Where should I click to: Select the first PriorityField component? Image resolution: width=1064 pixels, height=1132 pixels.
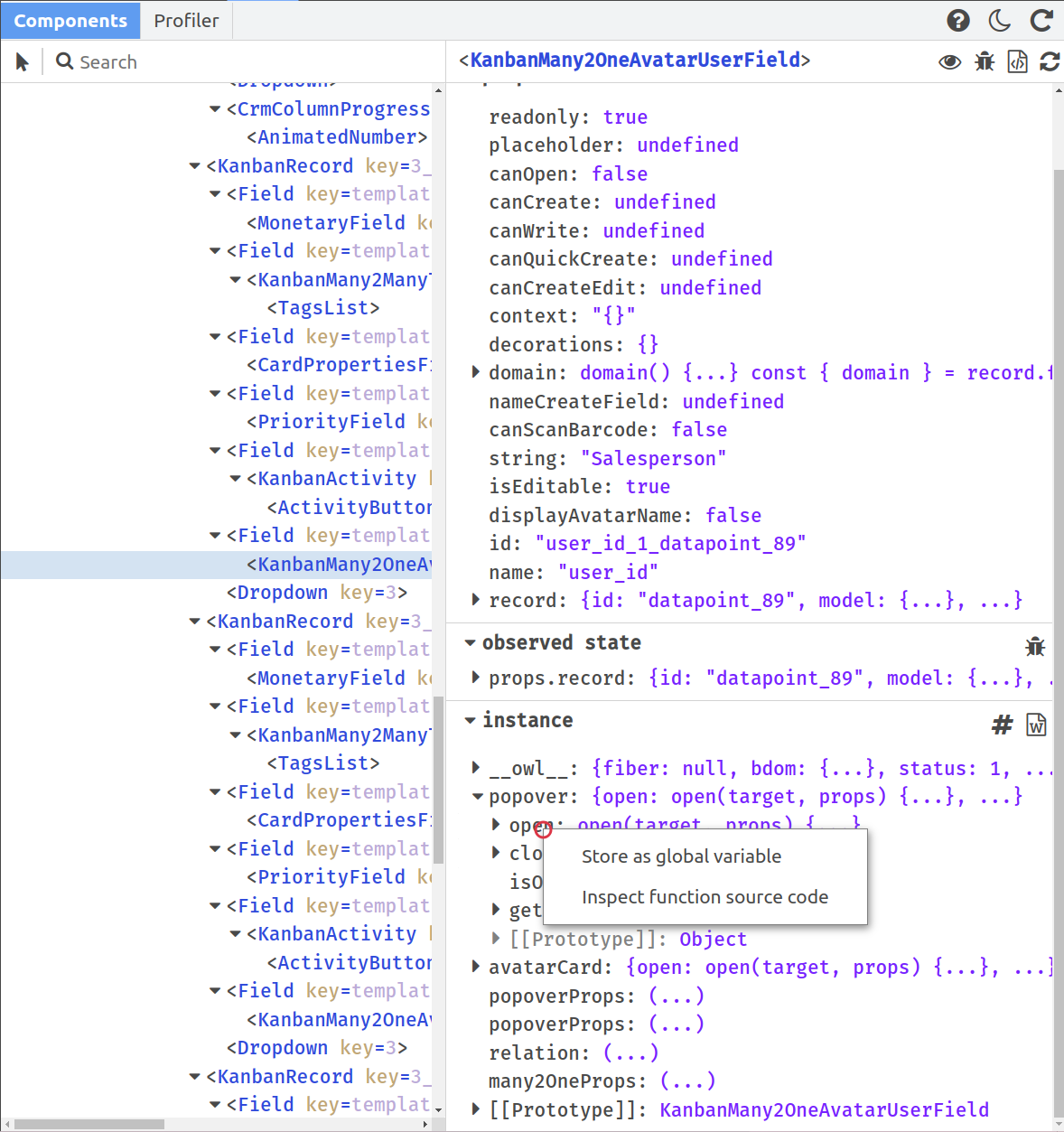[331, 422]
